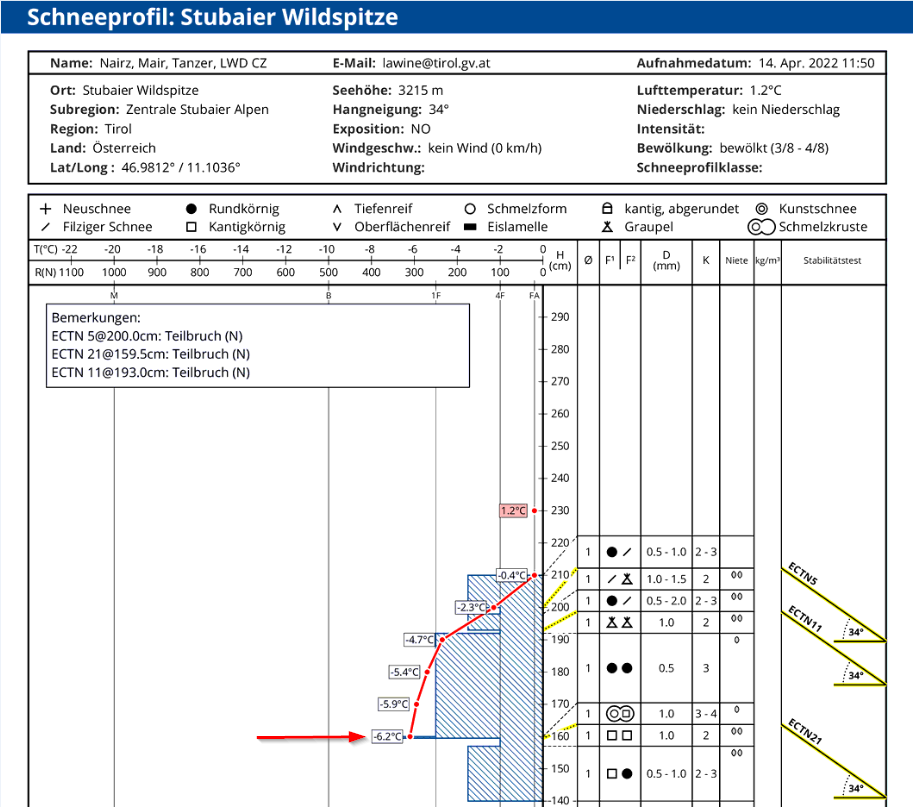Click the Schmelzform open circle legend icon
The height and width of the screenshot is (807, 913).
click(470, 208)
